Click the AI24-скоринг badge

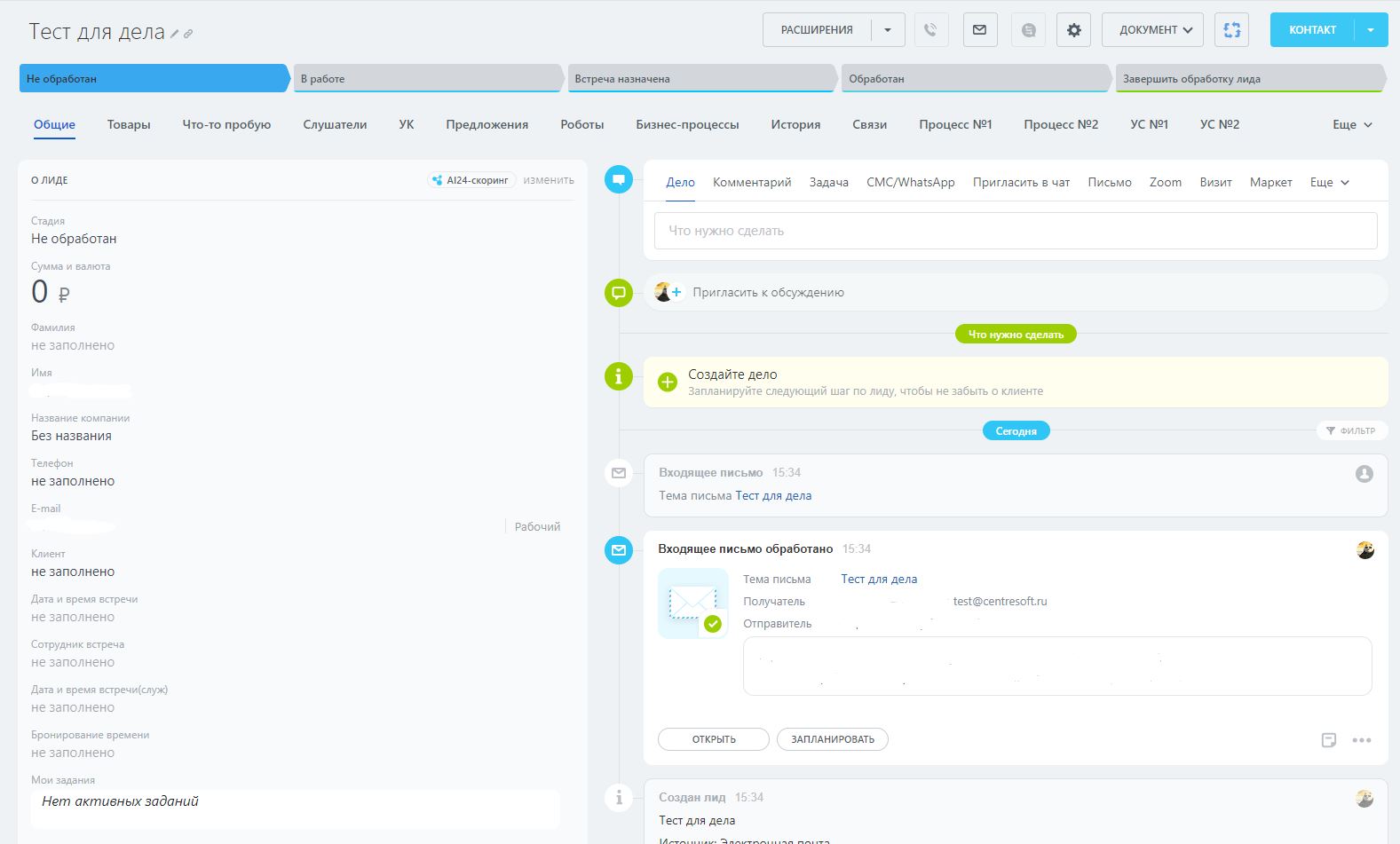click(471, 180)
